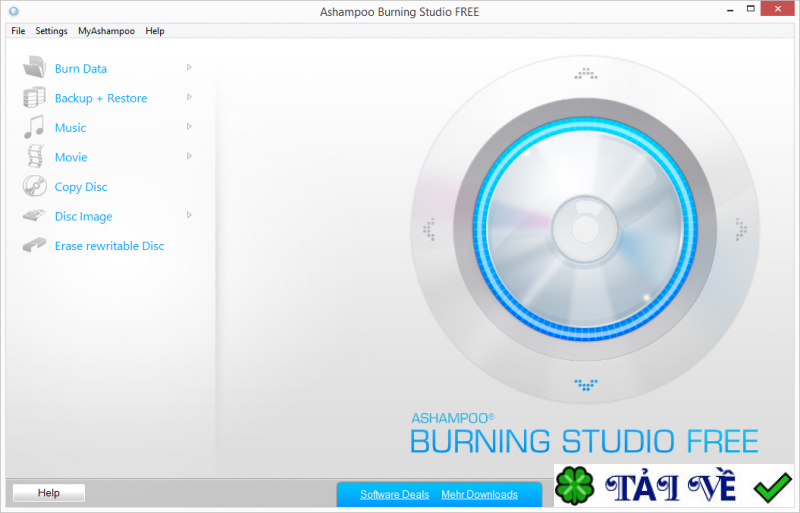Select the Music note icon
Viewport: 800px width, 513px height.
pyautogui.click(x=35, y=127)
